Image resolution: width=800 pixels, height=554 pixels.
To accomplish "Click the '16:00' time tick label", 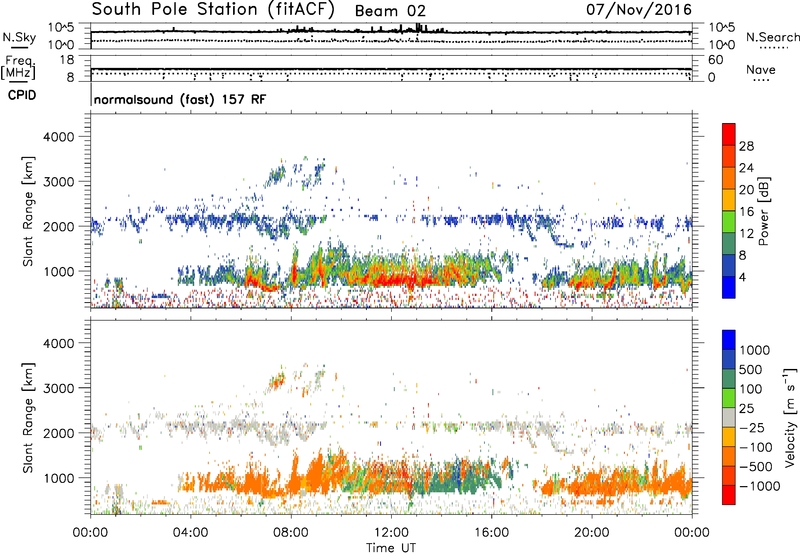I will (x=491, y=533).
